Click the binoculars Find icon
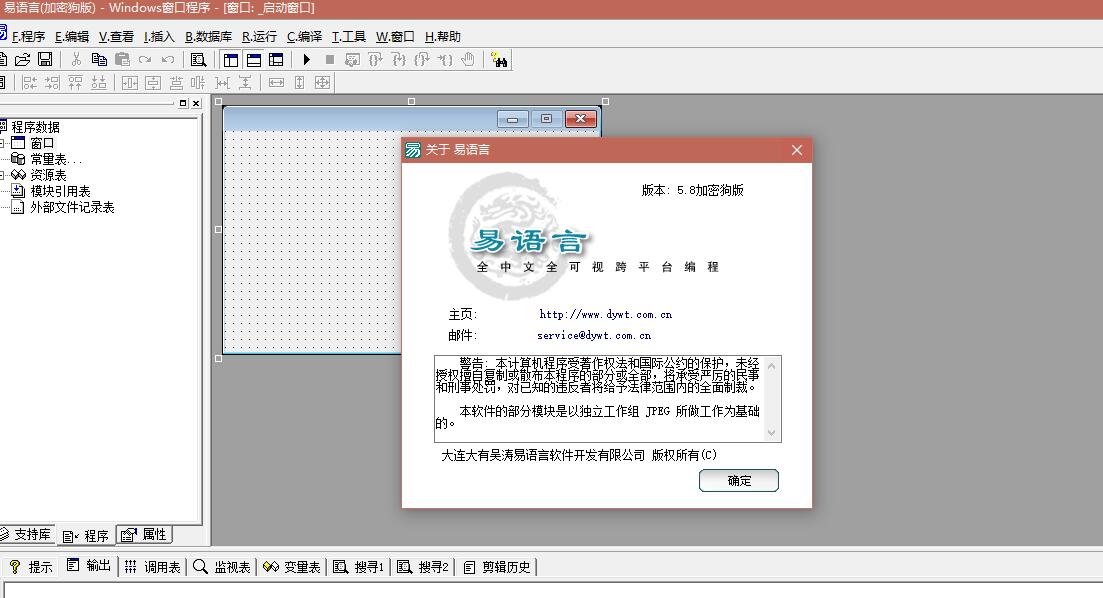The image size is (1103, 598). tap(499, 60)
